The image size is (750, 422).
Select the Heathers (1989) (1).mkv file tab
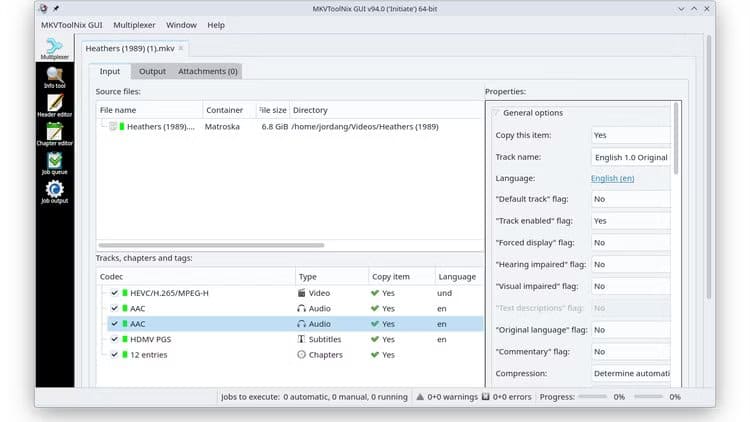[x=130, y=48]
